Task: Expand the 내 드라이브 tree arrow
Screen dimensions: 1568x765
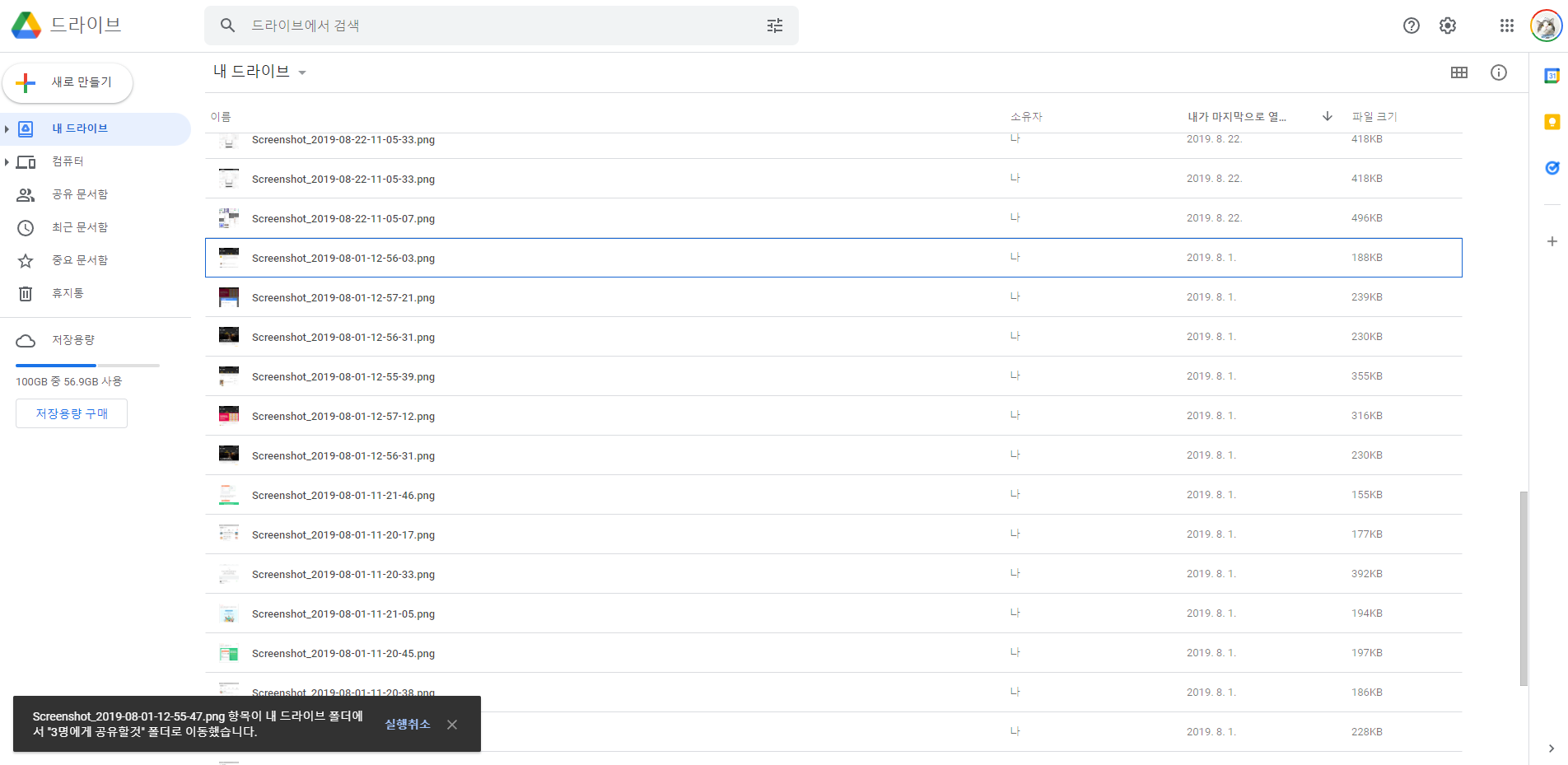Action: pyautogui.click(x=7, y=128)
